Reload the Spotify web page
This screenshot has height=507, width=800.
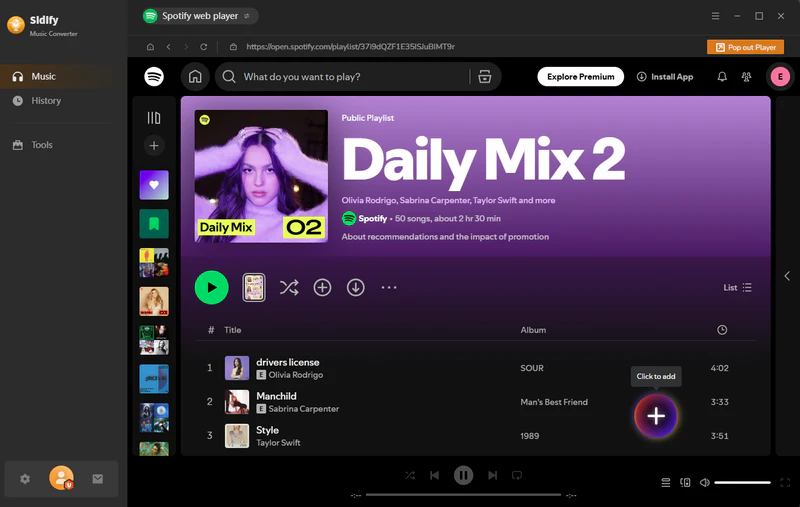pyautogui.click(x=204, y=47)
